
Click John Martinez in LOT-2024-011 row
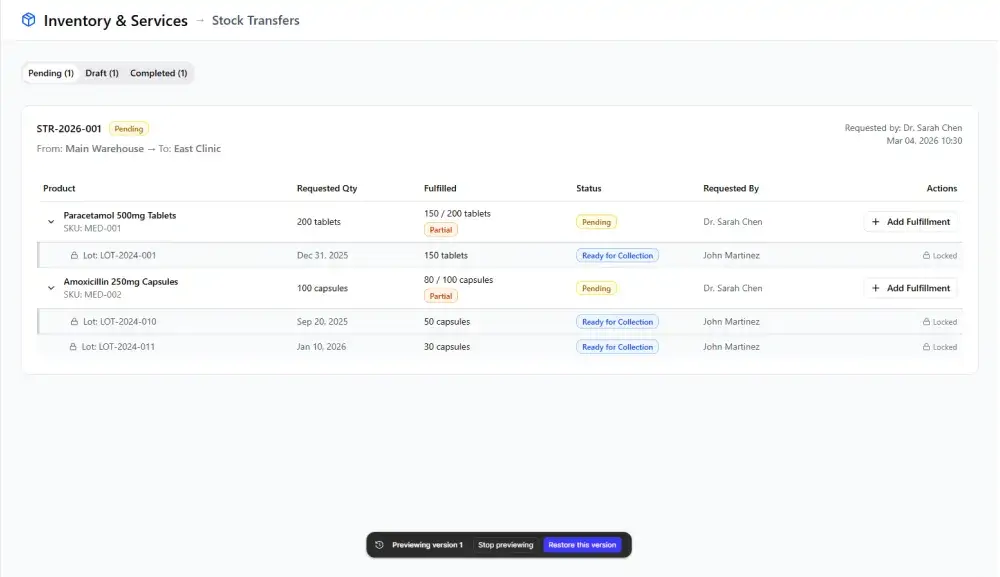tap(732, 347)
